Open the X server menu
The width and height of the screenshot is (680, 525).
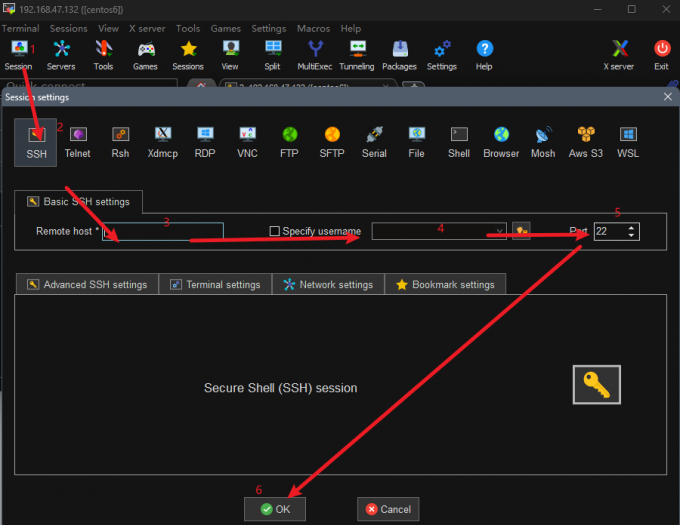(x=147, y=29)
